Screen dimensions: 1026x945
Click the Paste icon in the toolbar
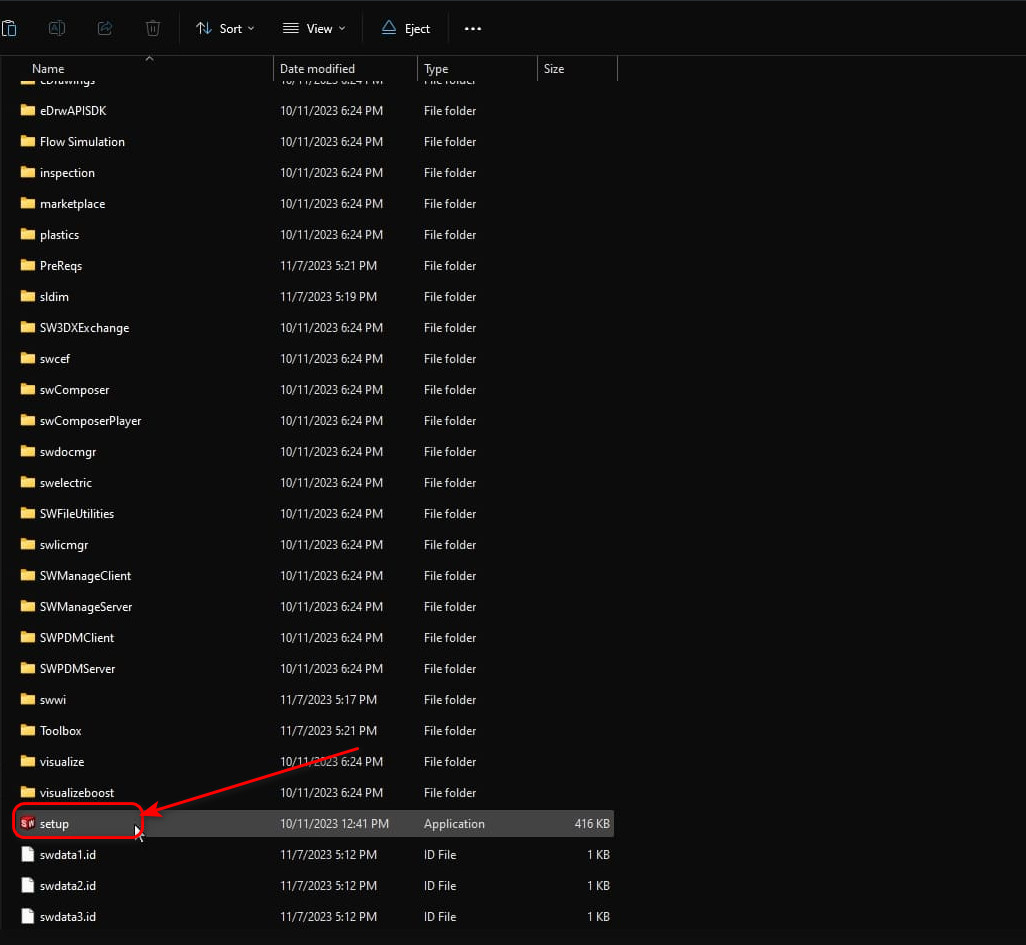coord(9,28)
